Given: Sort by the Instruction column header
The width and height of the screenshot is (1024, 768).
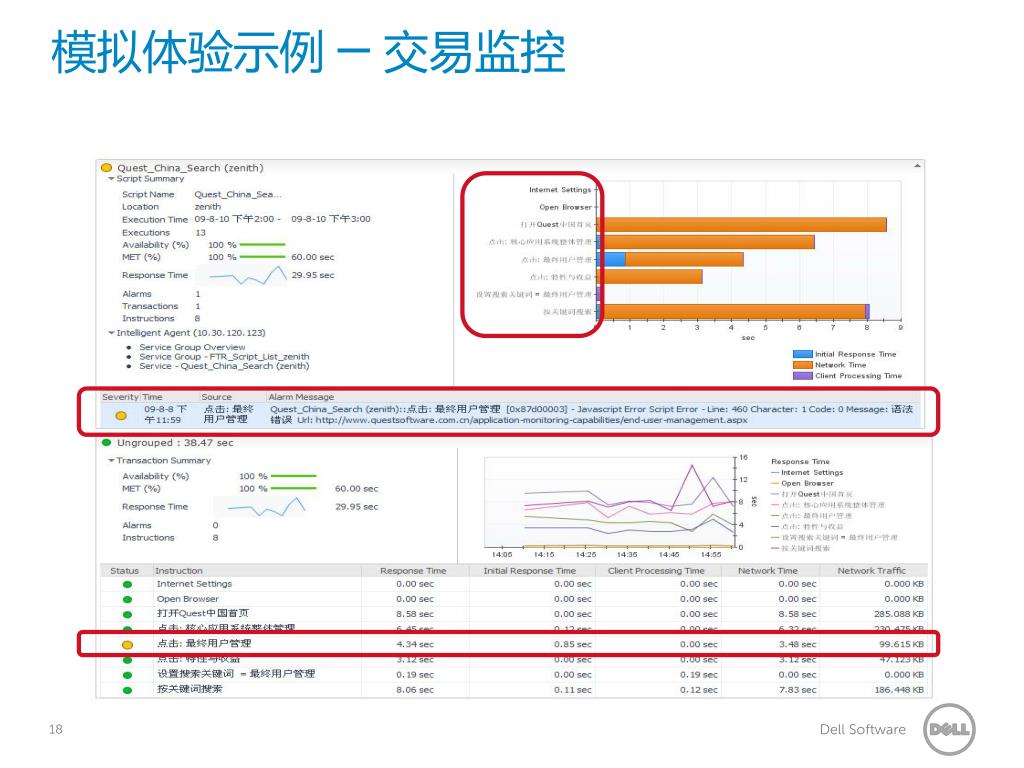Looking at the screenshot, I should click(179, 571).
